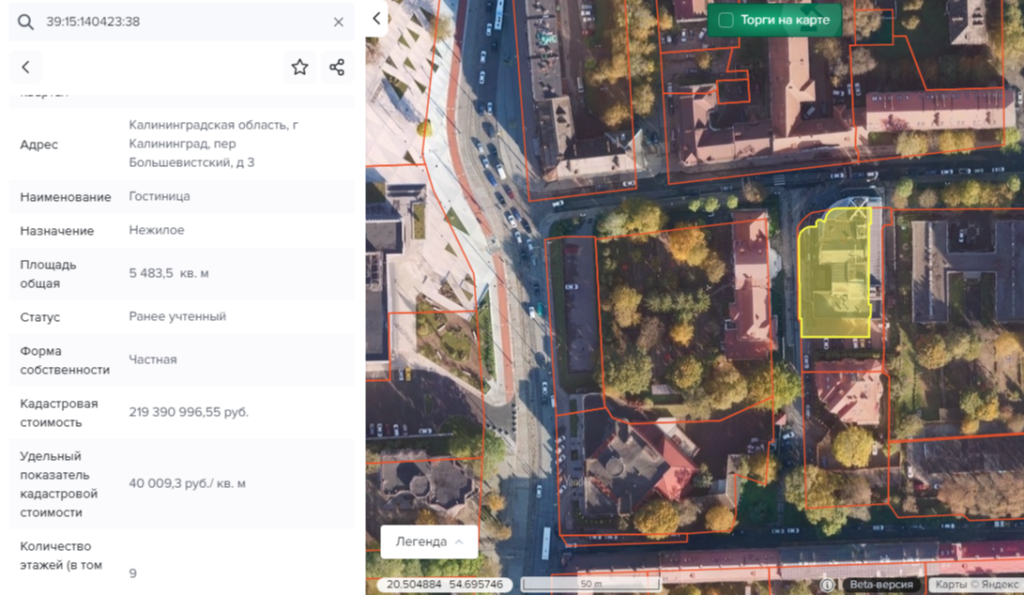Click the map info icon

click(x=827, y=585)
